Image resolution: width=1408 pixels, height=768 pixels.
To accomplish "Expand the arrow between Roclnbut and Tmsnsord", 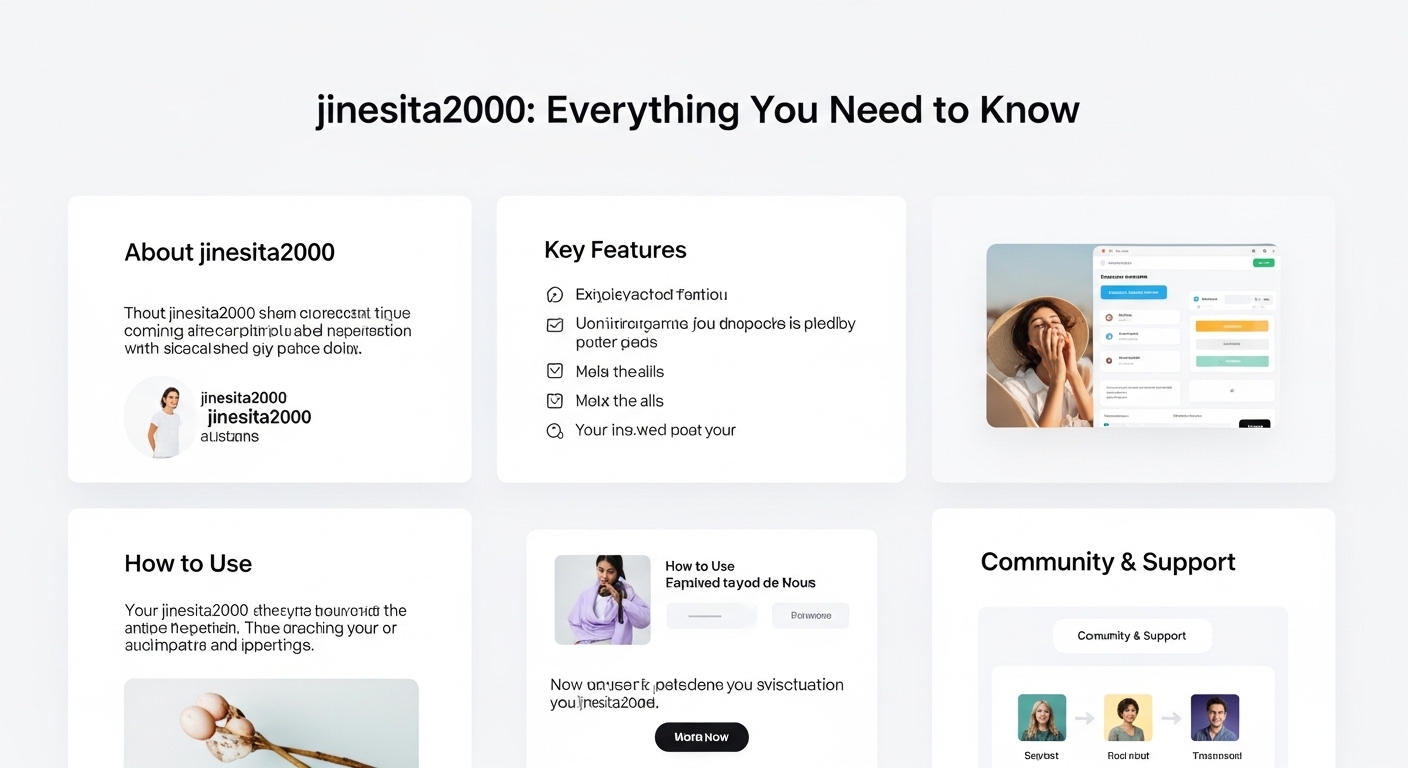I will (x=1172, y=718).
